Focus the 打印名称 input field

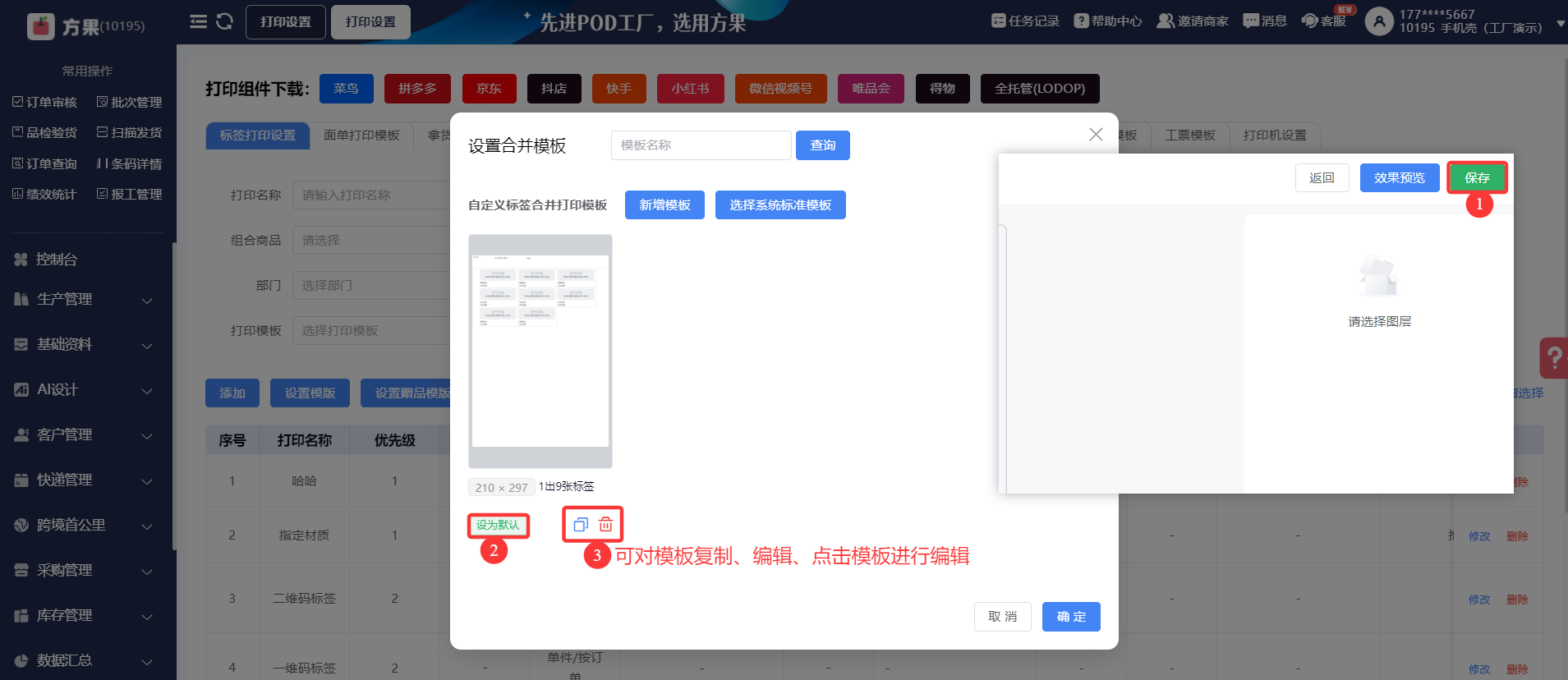pyautogui.click(x=371, y=195)
